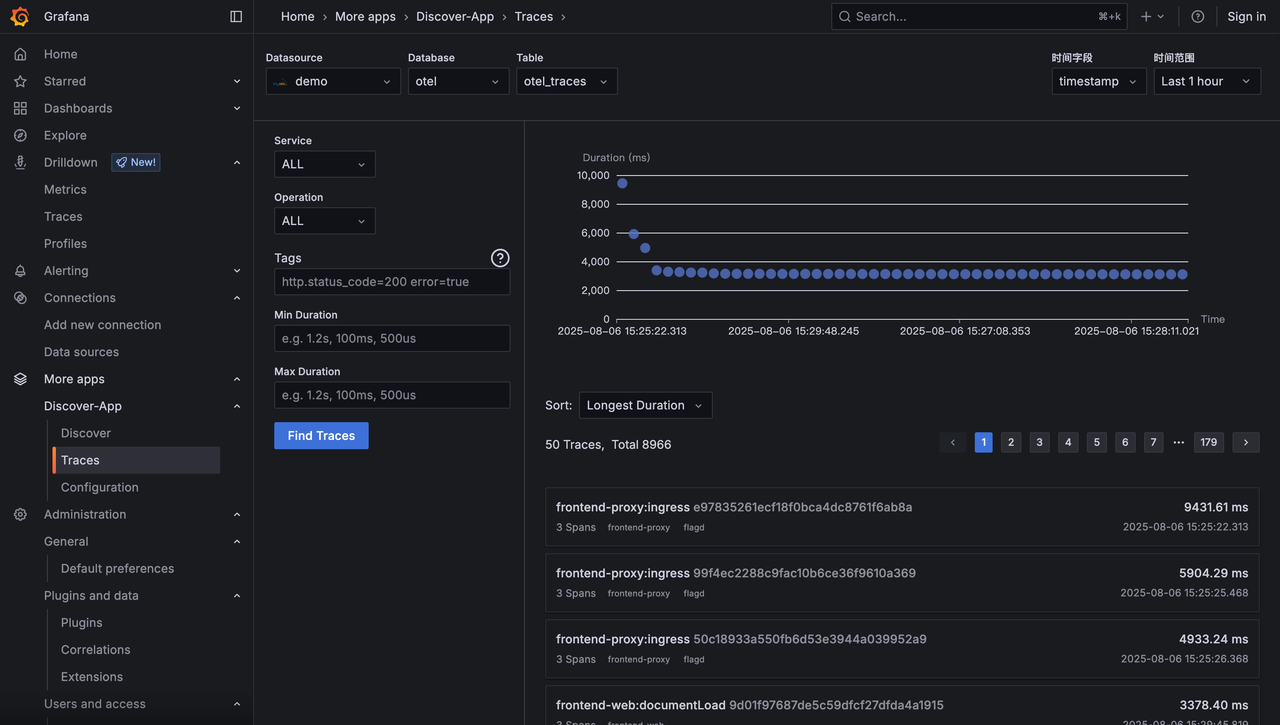Screen dimensions: 1280x725
Task: Click the More apps breadcrumb link
Action: [365, 16]
